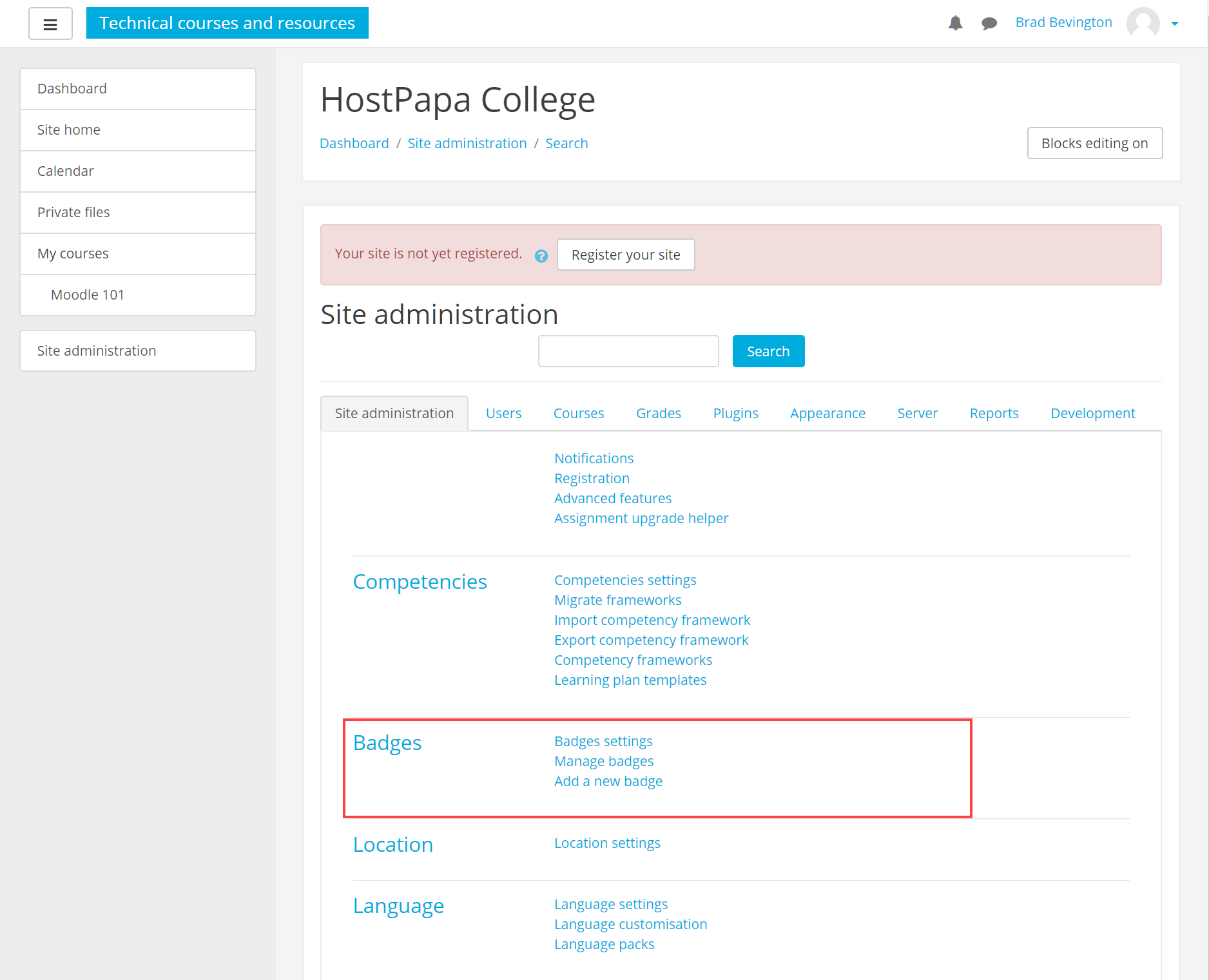Switch to the Reports tab
Image resolution: width=1209 pixels, height=980 pixels.
(994, 414)
